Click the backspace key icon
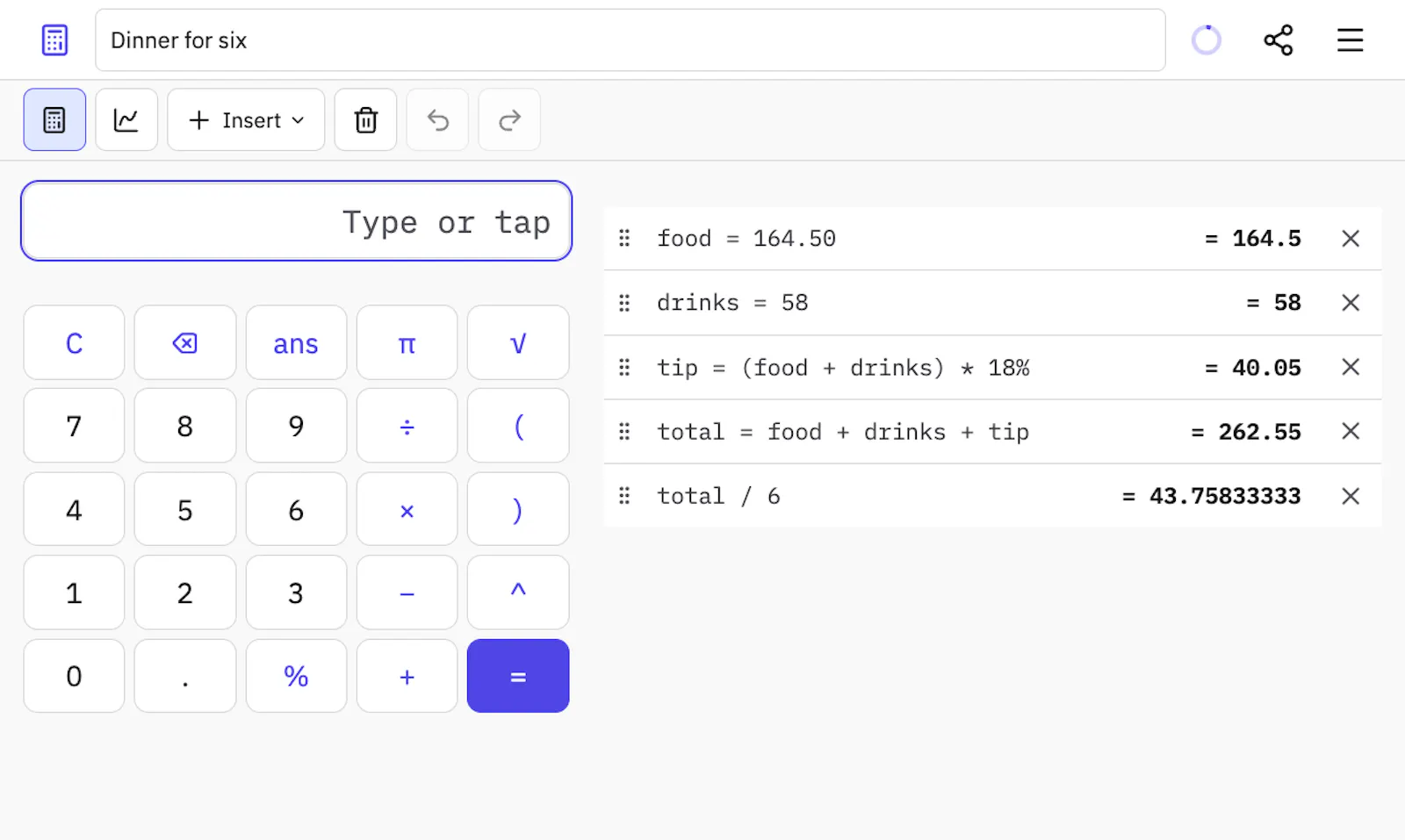Screen dimensions: 1405x840 [x=185, y=343]
